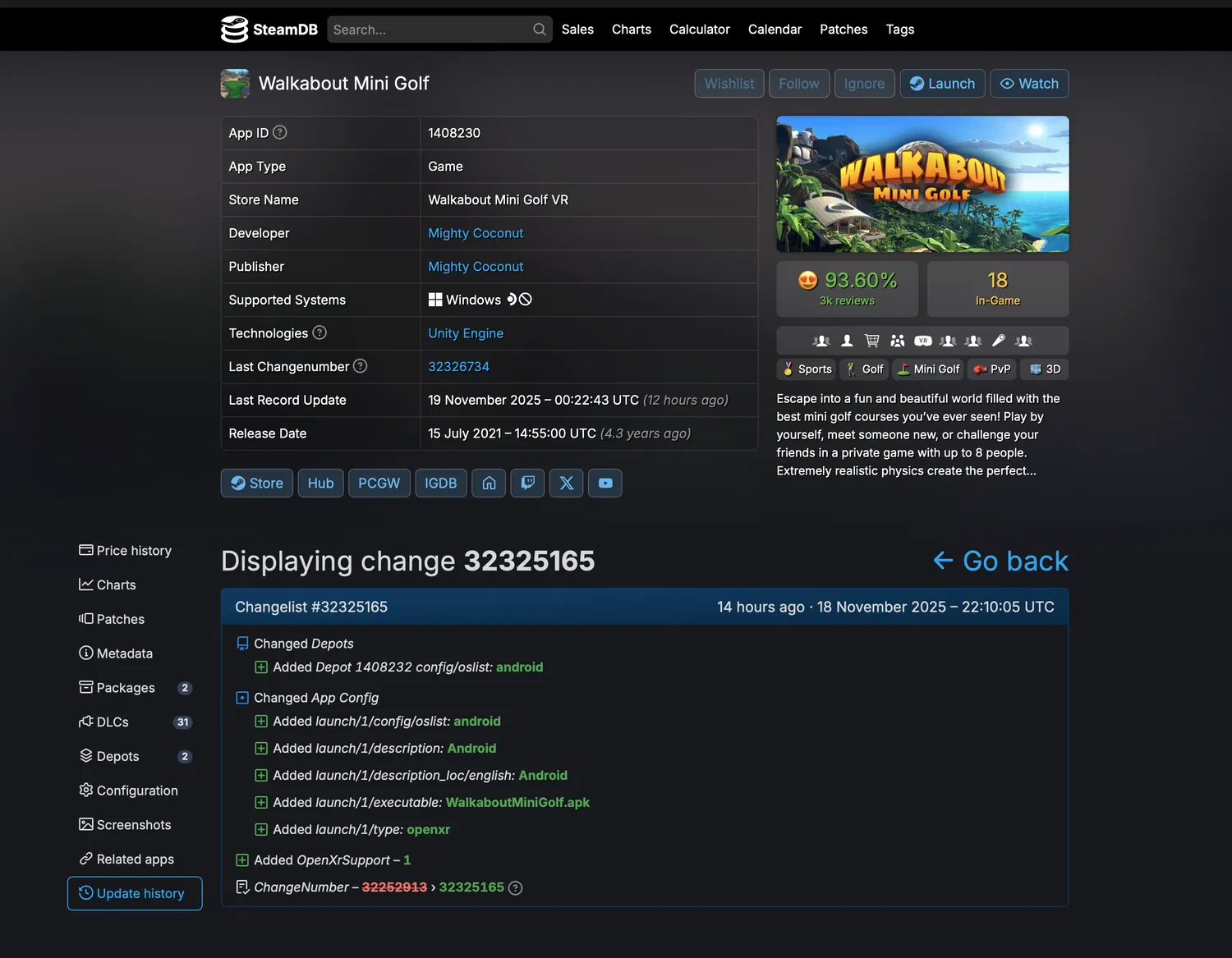Open the Sports tag
Viewport: 1232px width, 958px height.
click(x=807, y=369)
